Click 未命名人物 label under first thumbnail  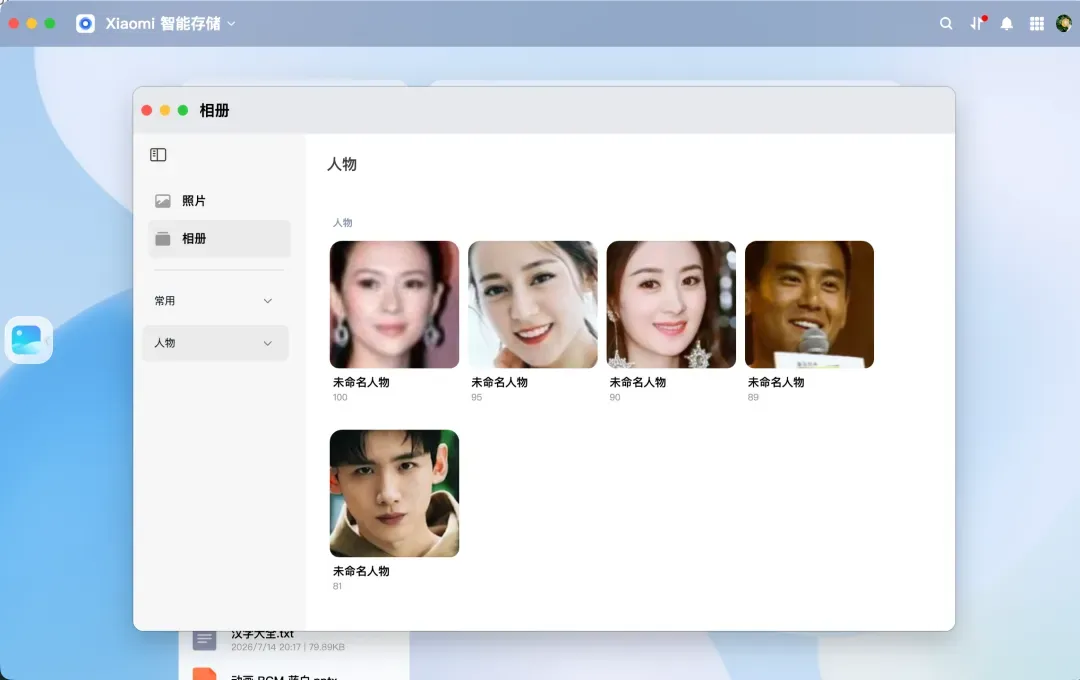[x=361, y=382]
